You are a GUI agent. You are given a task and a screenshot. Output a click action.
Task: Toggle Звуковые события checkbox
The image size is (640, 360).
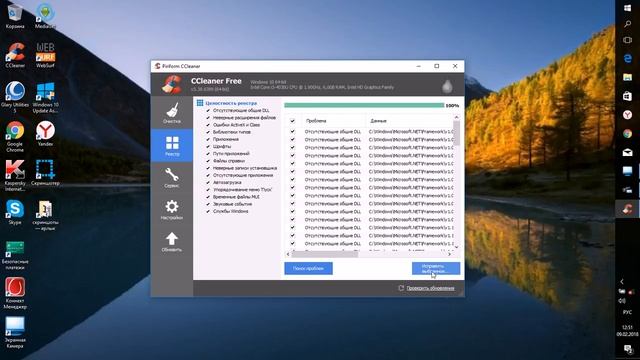pos(208,204)
